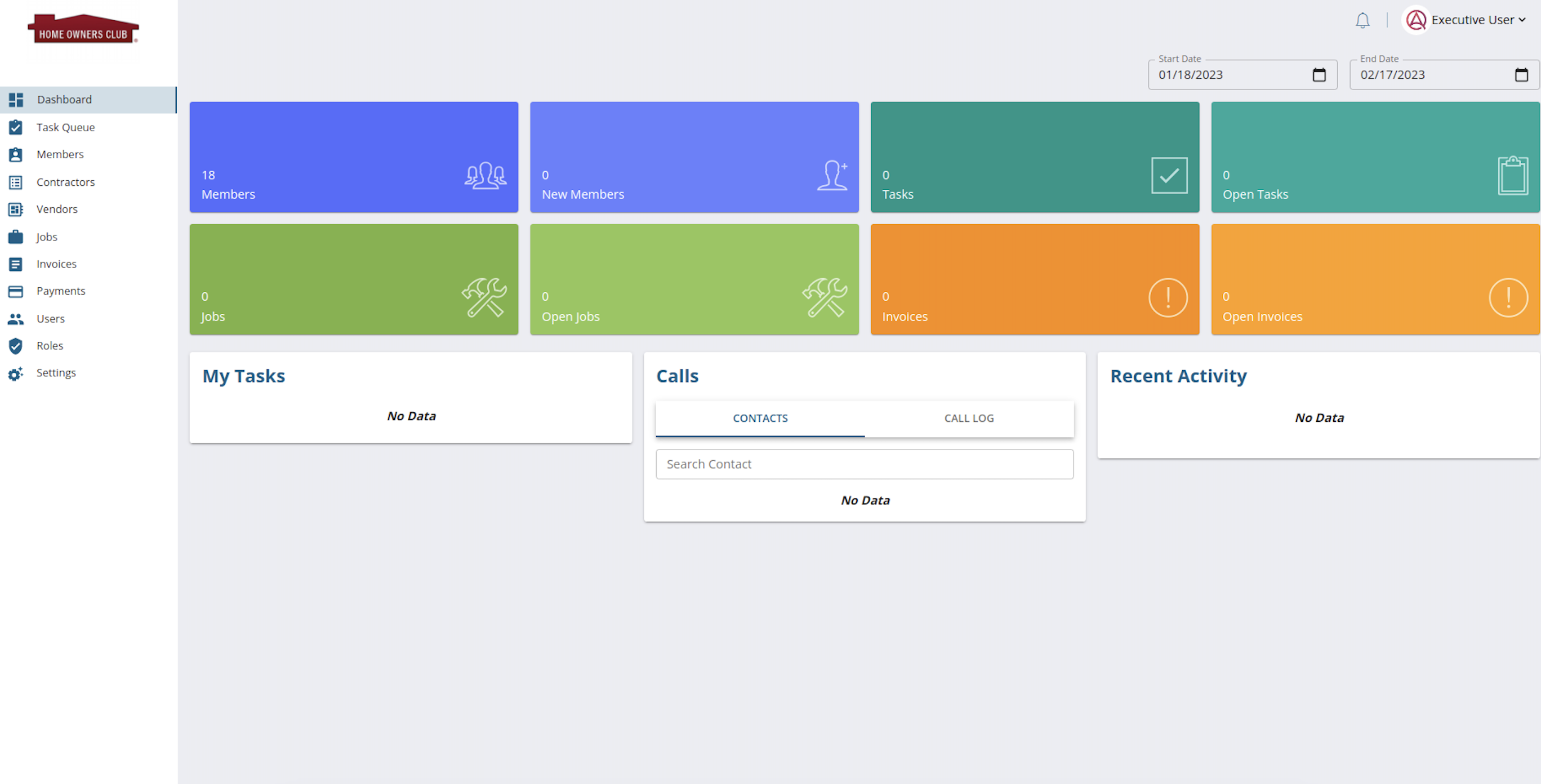Click the Vendors icon in sidebar
The height and width of the screenshot is (784, 1541).
click(16, 210)
